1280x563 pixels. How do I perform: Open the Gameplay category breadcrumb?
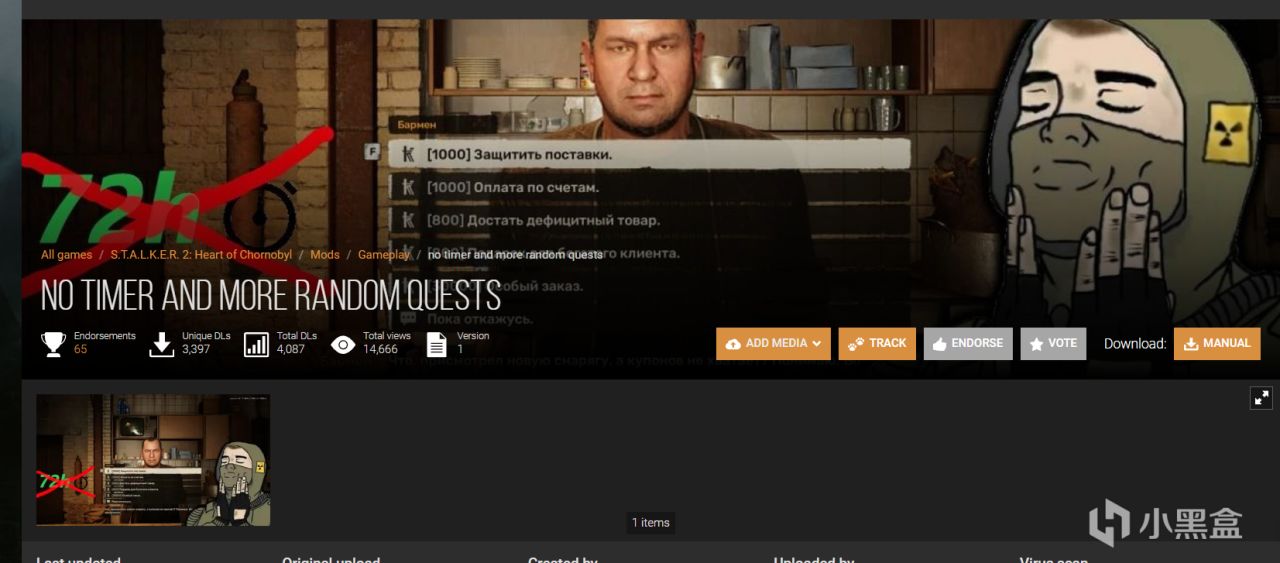(x=384, y=255)
